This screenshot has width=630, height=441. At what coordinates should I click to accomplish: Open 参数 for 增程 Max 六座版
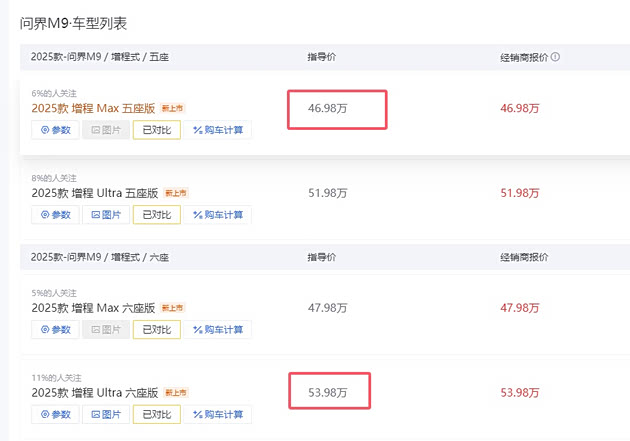(x=56, y=329)
